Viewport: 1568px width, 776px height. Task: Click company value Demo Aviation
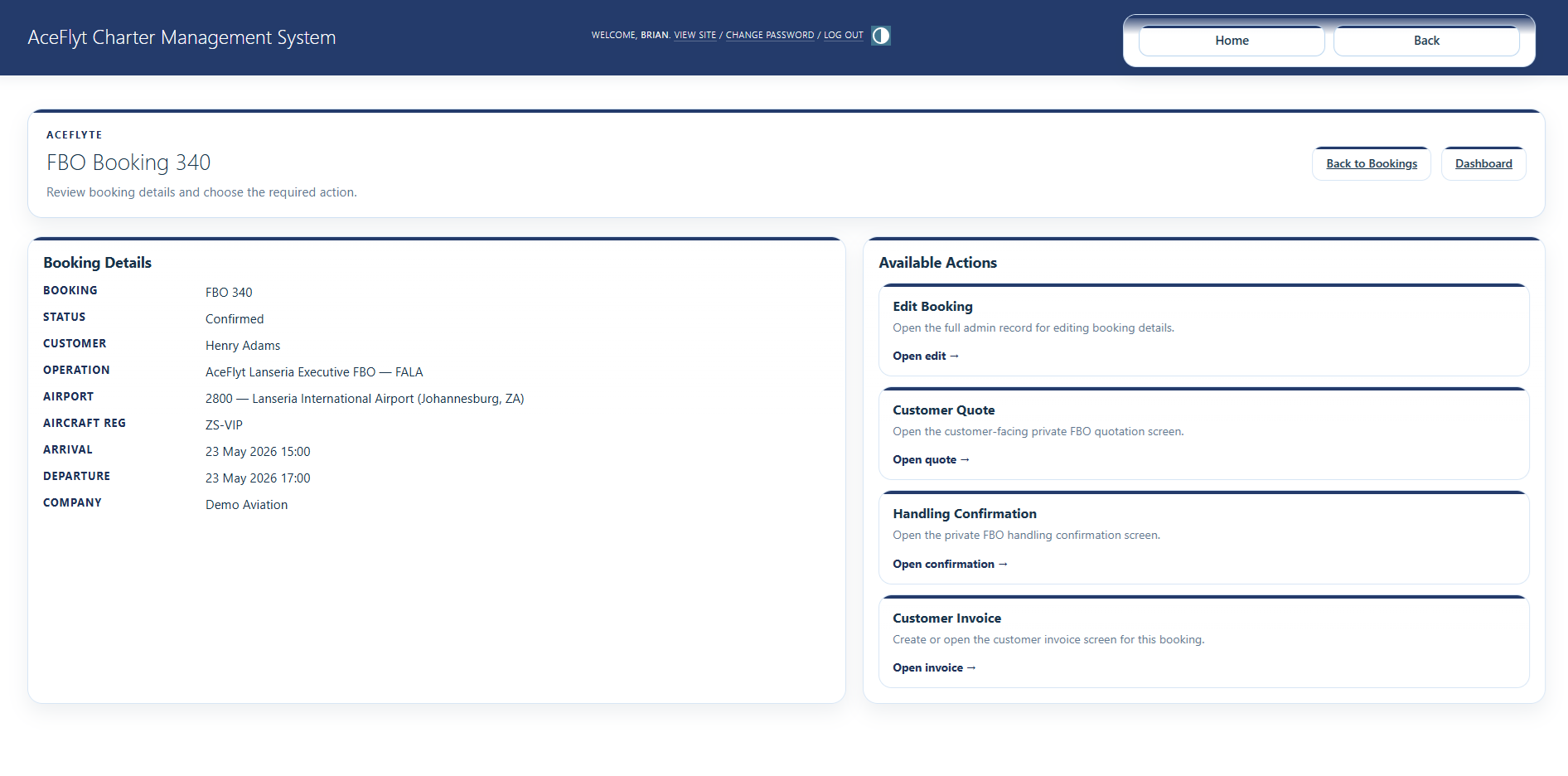pos(246,505)
